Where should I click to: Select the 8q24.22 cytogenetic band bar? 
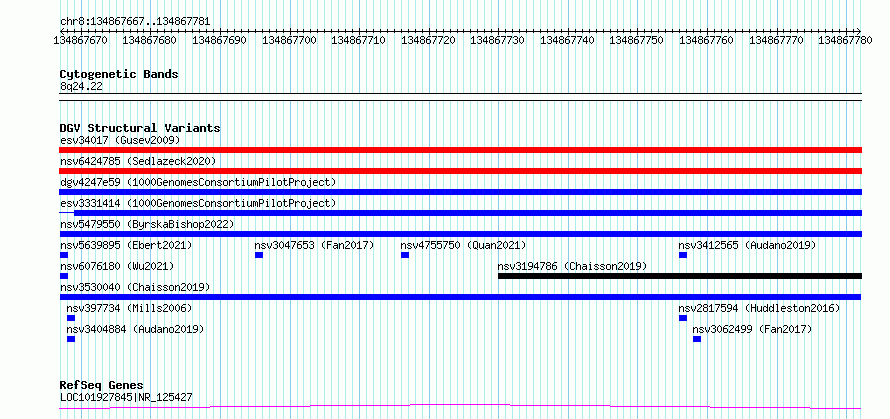pos(460,97)
